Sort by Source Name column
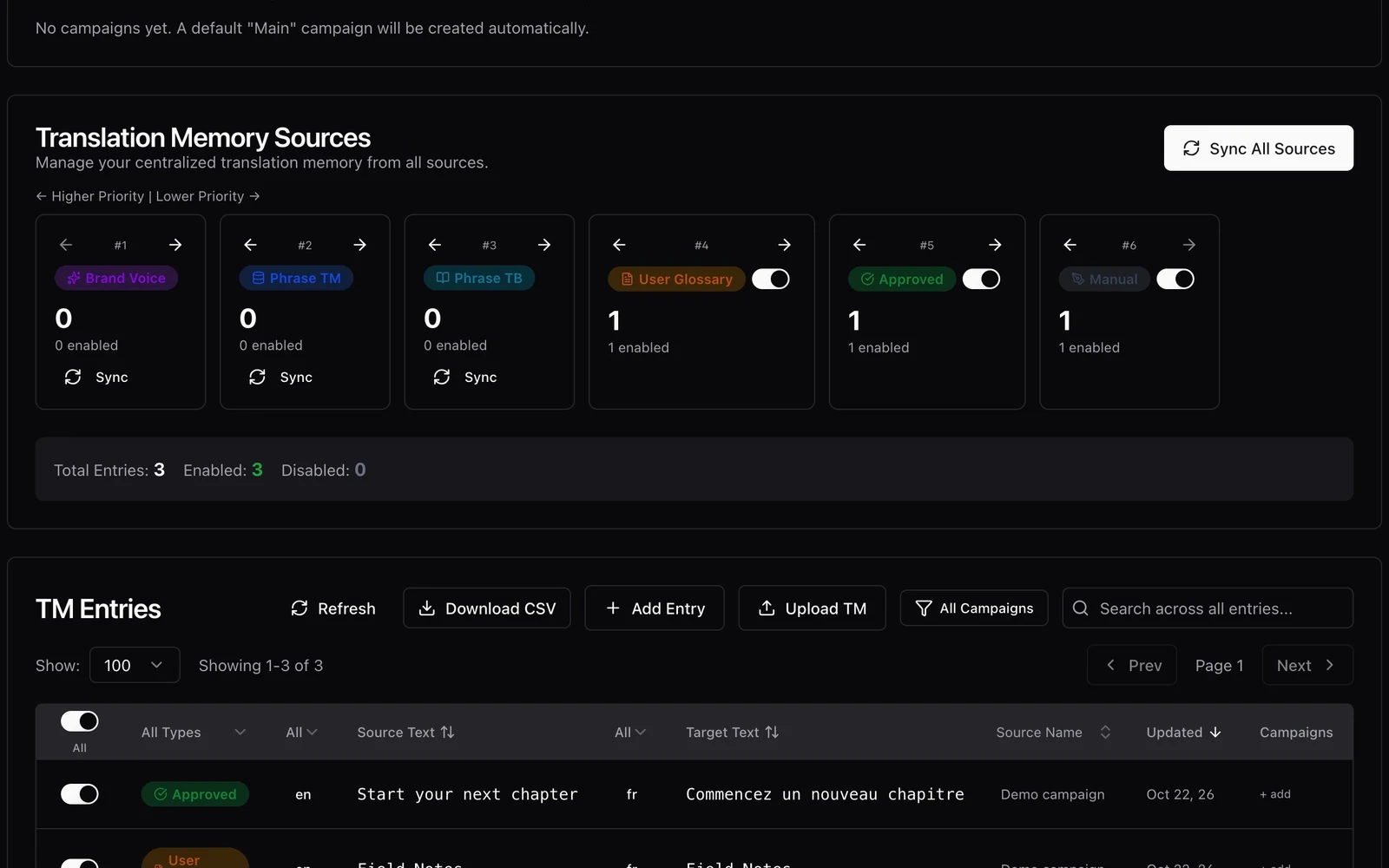Image resolution: width=1389 pixels, height=868 pixels. (x=1053, y=733)
